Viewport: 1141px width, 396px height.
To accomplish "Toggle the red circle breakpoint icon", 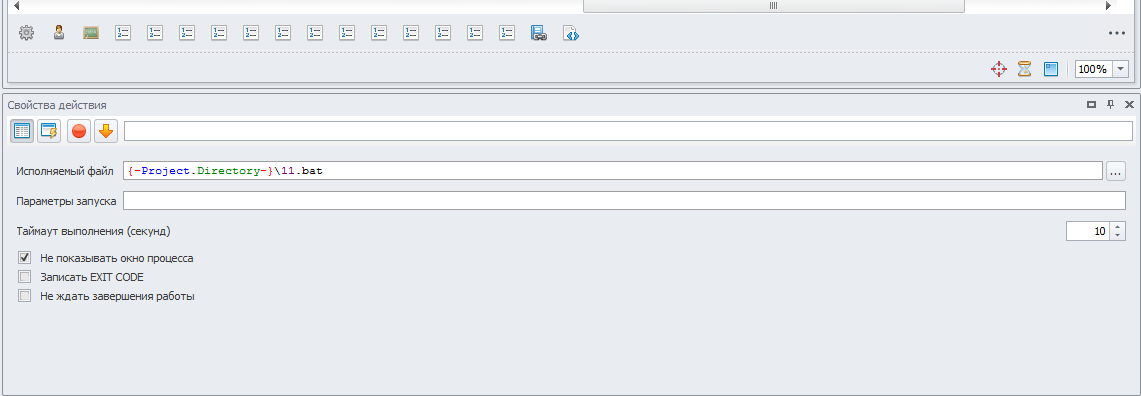I will [x=79, y=131].
